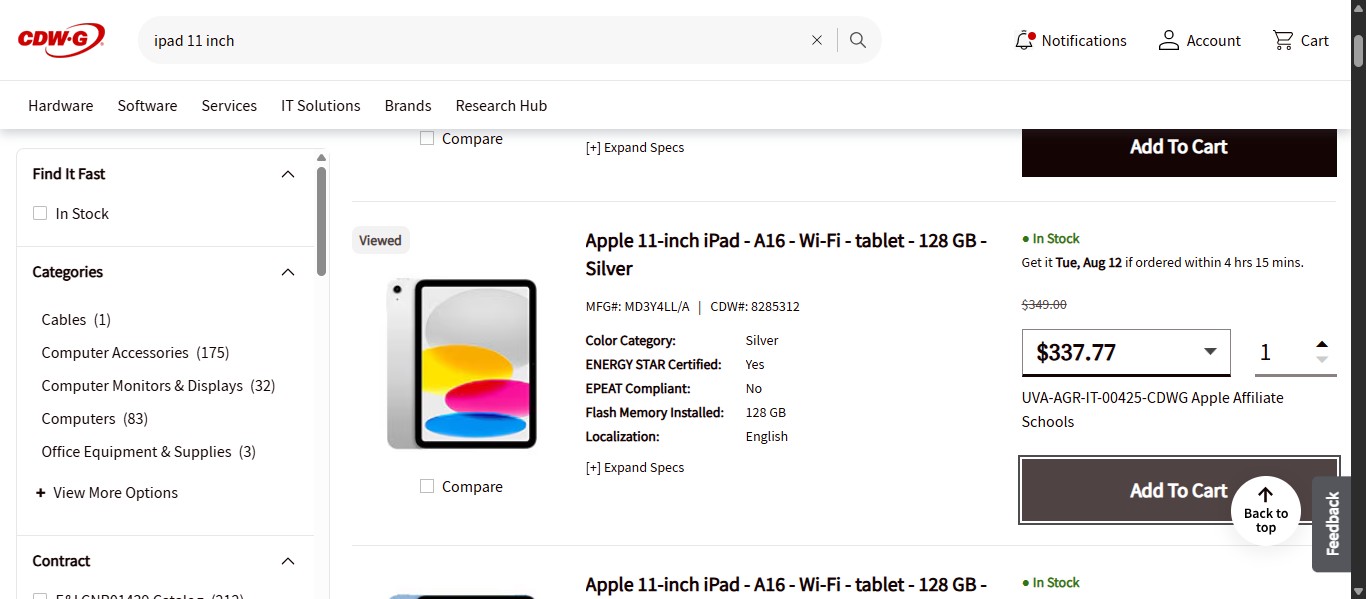
Task: Enable the In Stock filter checkbox
Action: [39, 213]
